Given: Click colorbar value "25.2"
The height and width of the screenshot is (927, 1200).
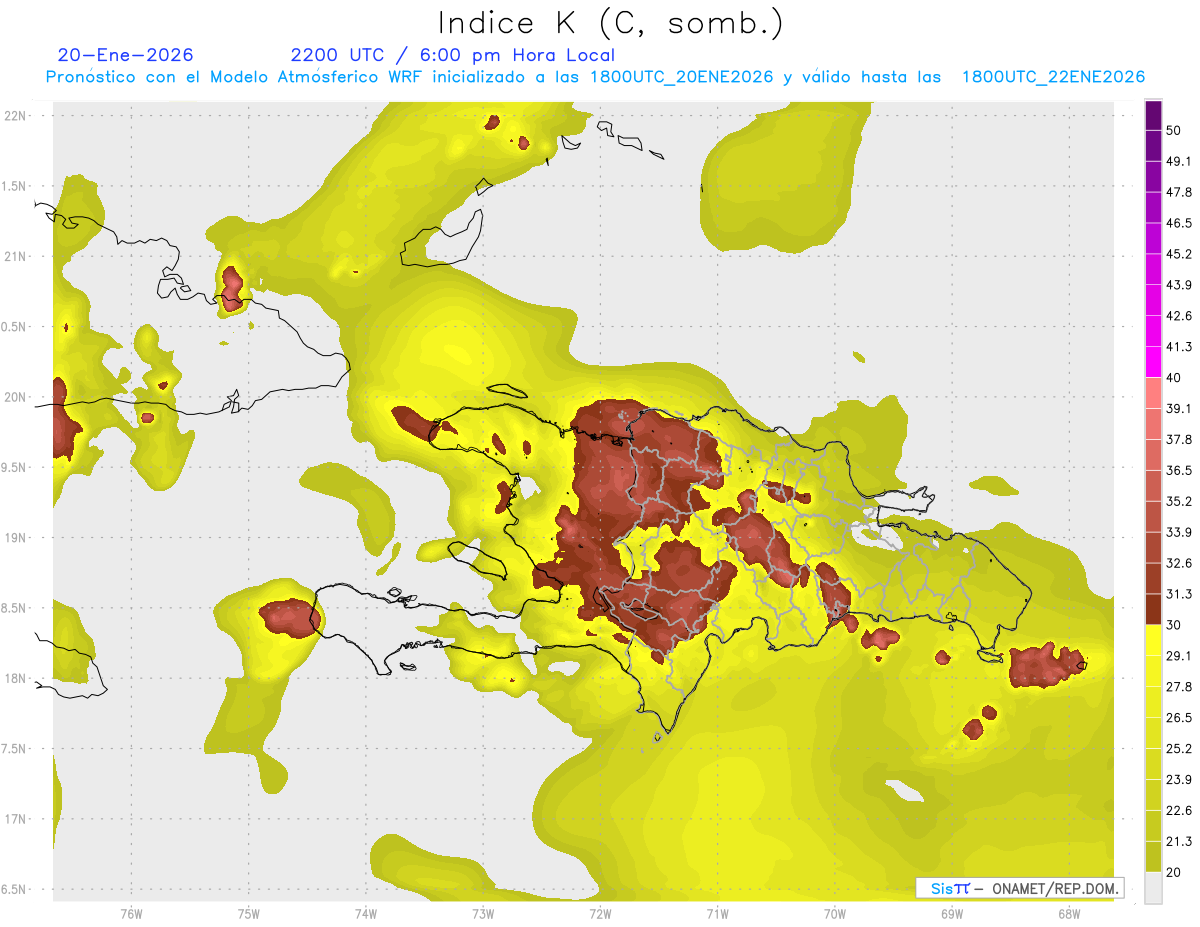Looking at the screenshot, I should point(1179,748).
